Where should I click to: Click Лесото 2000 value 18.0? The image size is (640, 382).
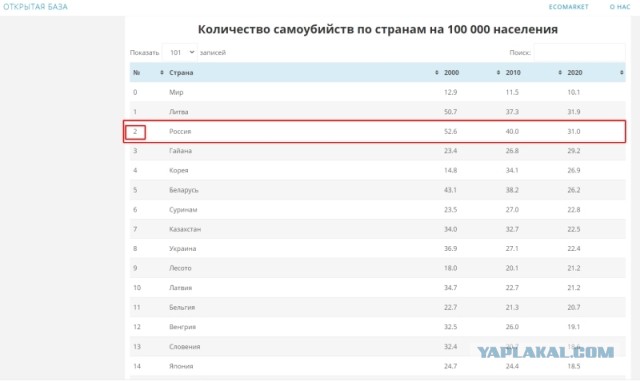[x=451, y=268]
